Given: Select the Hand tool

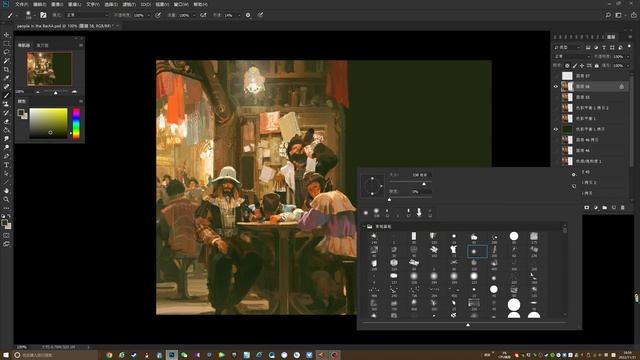Looking at the screenshot, I should (x=6, y=191).
